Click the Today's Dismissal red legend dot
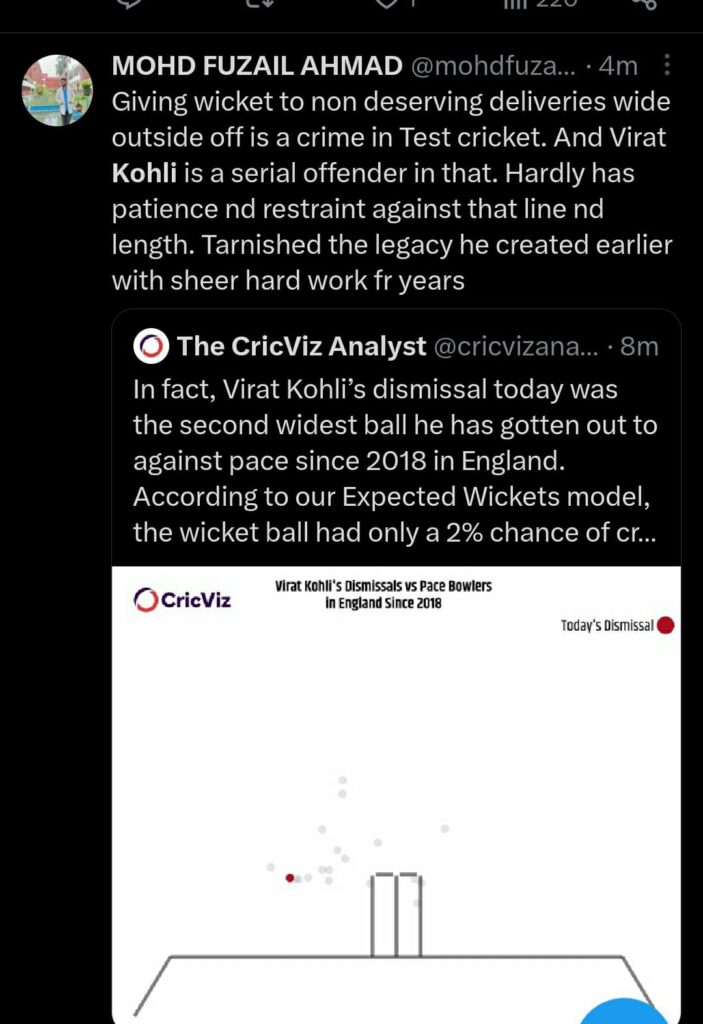Screen dimensions: 703x1024 [x=666, y=626]
